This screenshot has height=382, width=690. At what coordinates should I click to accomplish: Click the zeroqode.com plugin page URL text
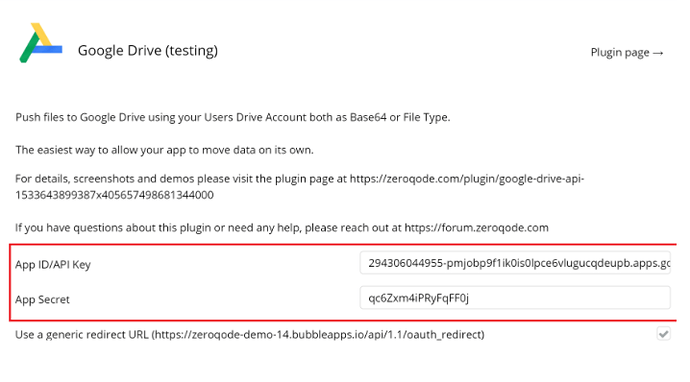point(467,179)
